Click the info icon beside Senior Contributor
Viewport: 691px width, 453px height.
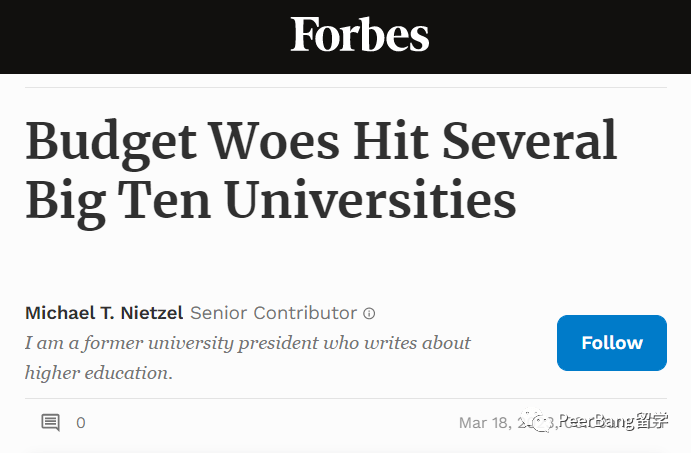(x=369, y=313)
